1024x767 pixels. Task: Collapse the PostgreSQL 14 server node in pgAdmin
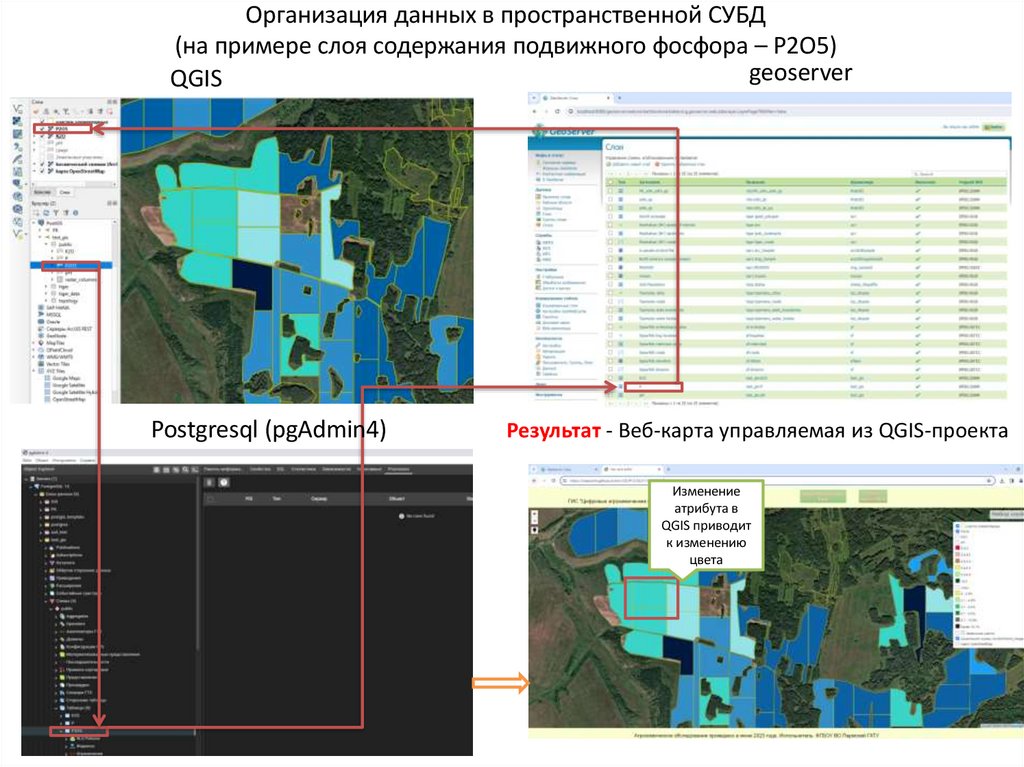point(31,486)
